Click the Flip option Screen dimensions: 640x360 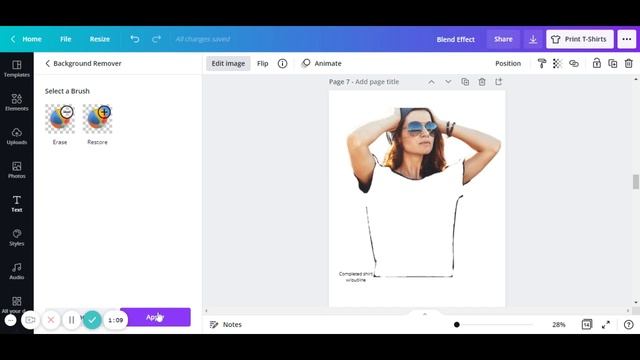(x=262, y=63)
